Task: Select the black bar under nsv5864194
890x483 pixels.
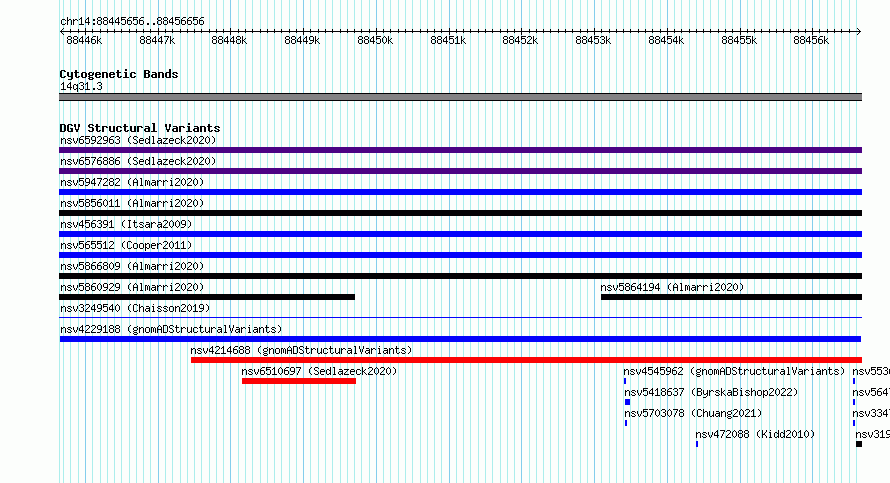Action: tap(731, 297)
